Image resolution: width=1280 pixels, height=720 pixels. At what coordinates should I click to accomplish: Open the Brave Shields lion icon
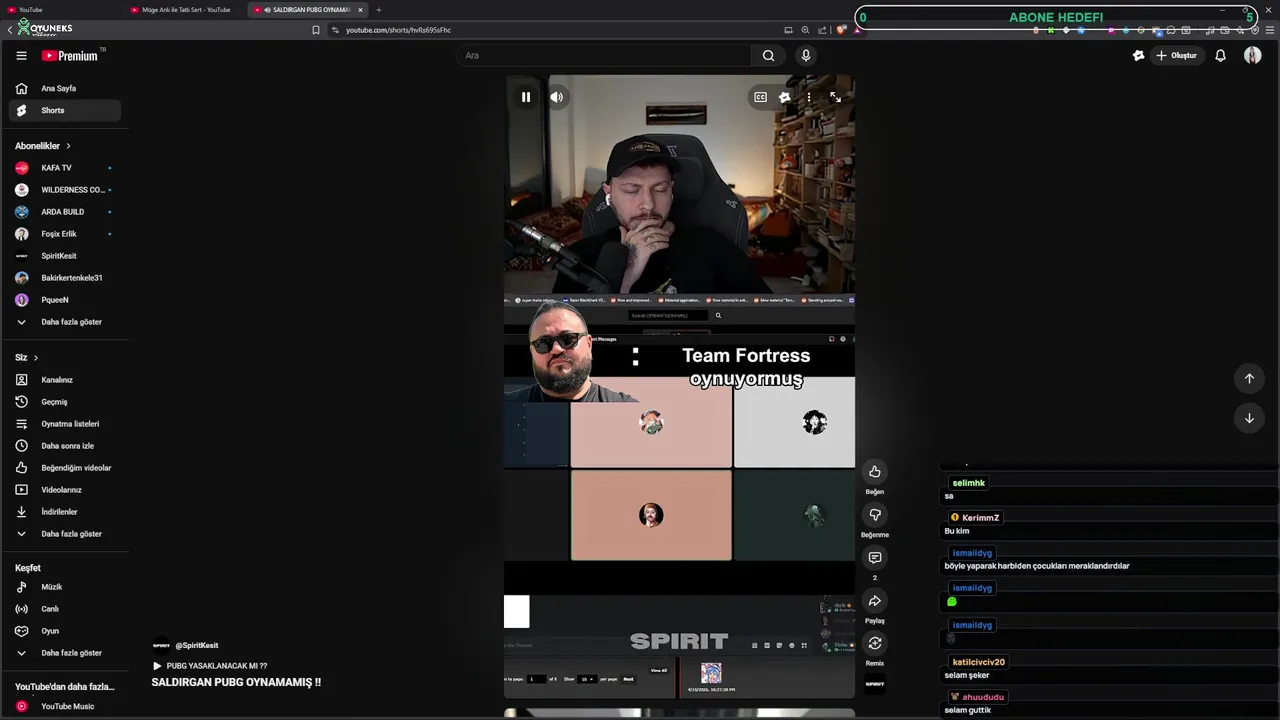(x=841, y=30)
